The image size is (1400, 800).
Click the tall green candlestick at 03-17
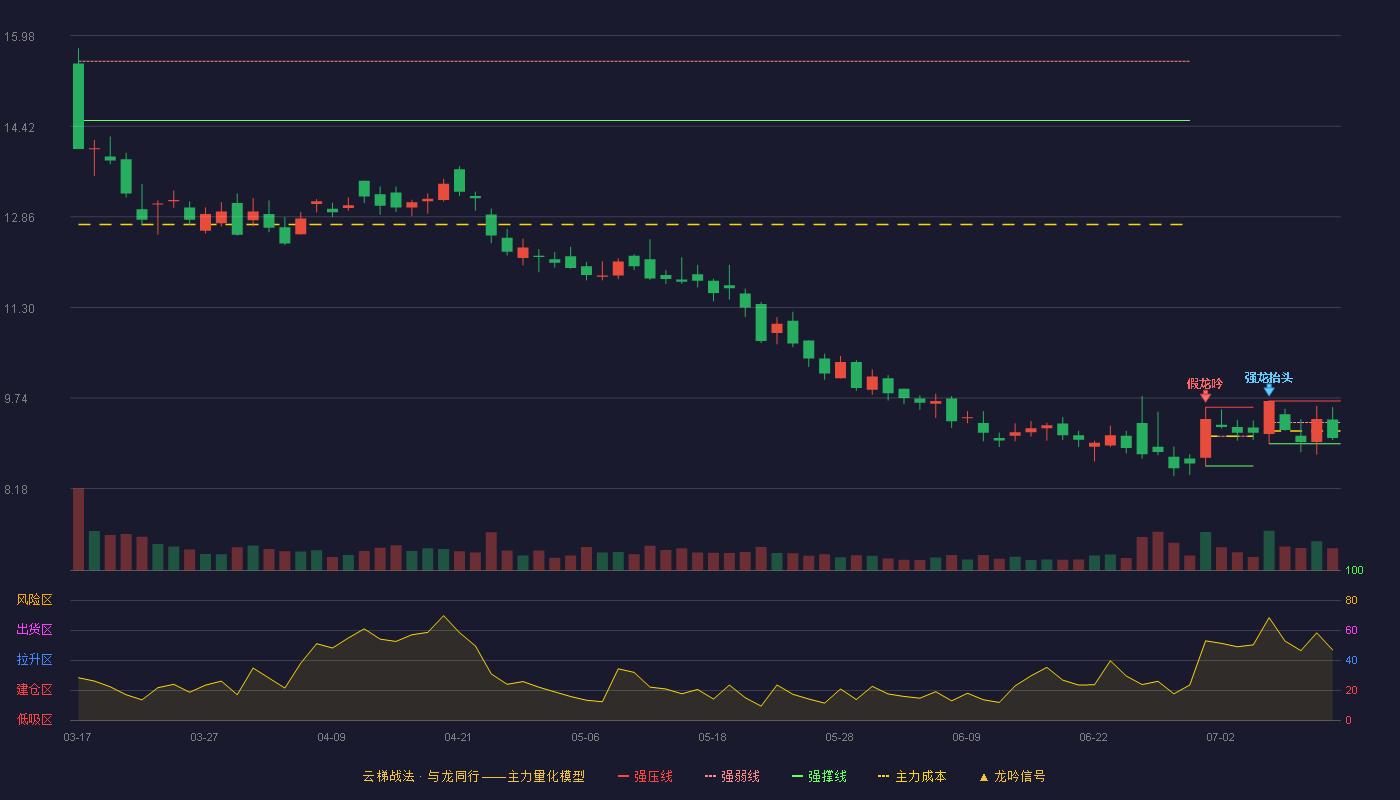(x=78, y=106)
